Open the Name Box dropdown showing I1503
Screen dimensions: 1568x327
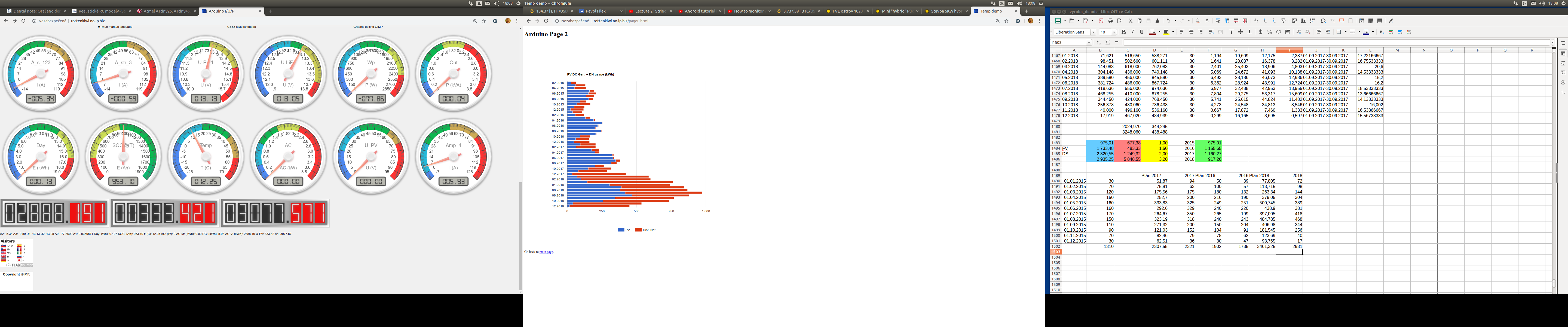coord(1089,43)
